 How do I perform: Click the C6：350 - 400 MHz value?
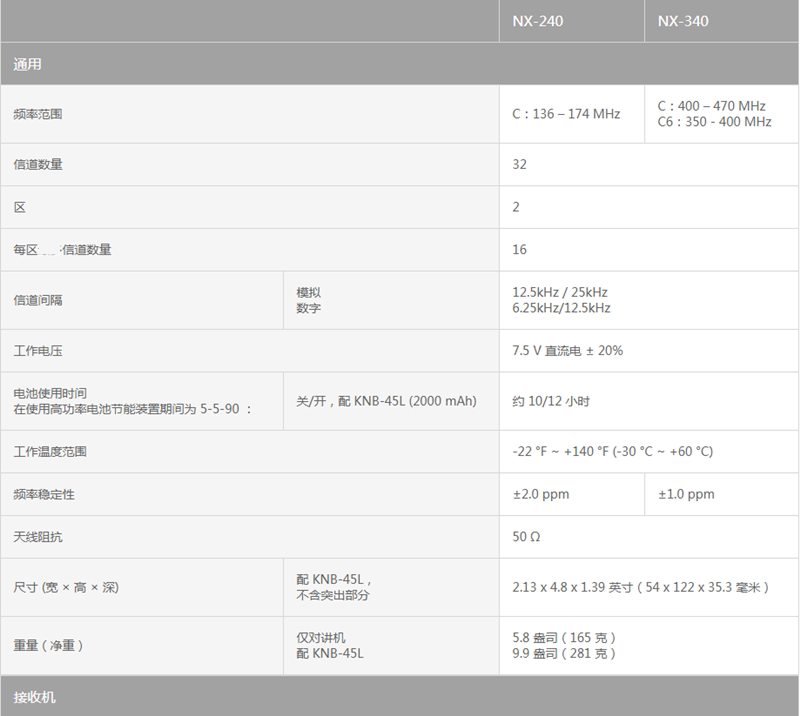point(714,121)
